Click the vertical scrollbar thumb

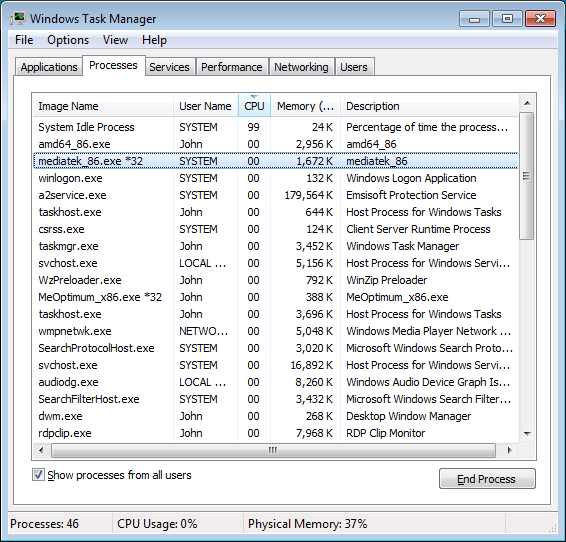(527, 176)
